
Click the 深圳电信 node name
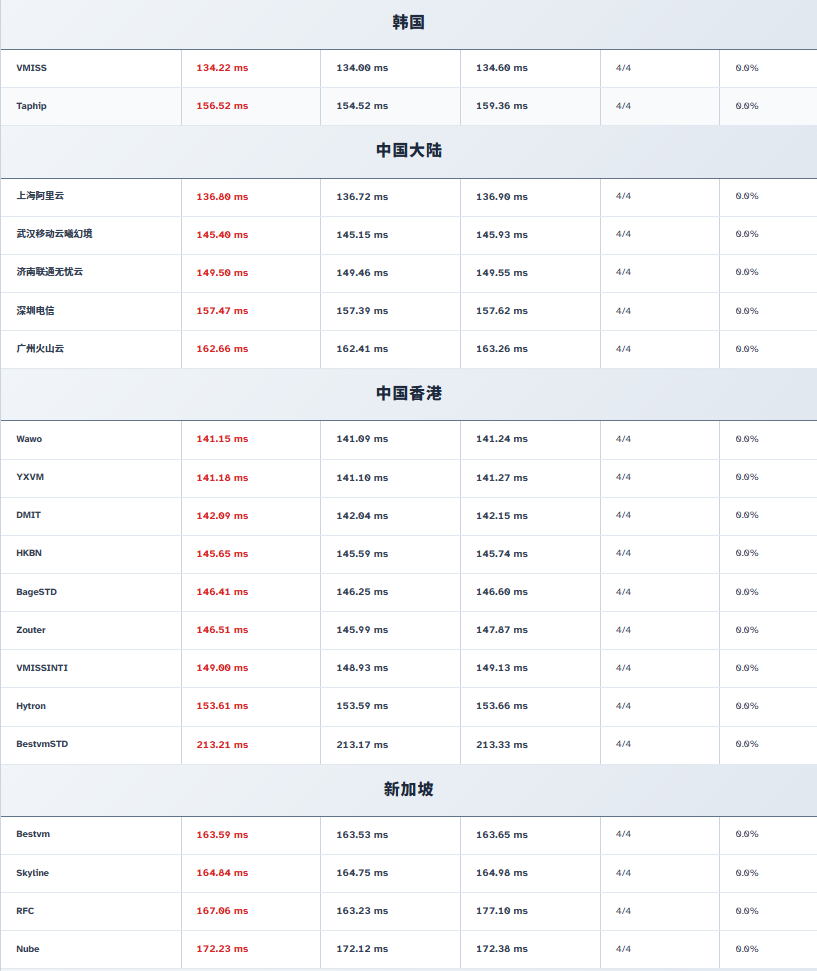click(35, 311)
